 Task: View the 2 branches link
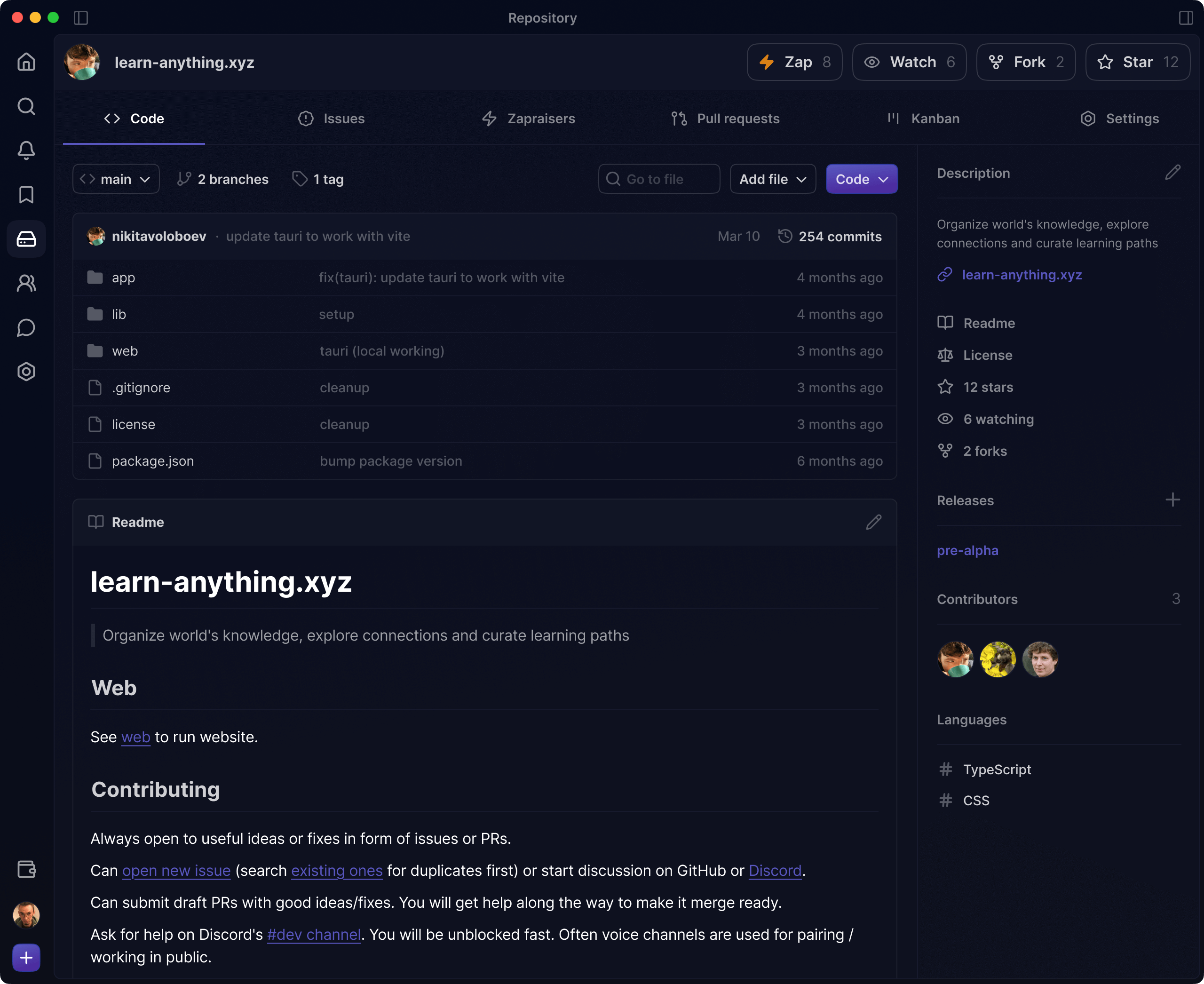click(x=222, y=179)
